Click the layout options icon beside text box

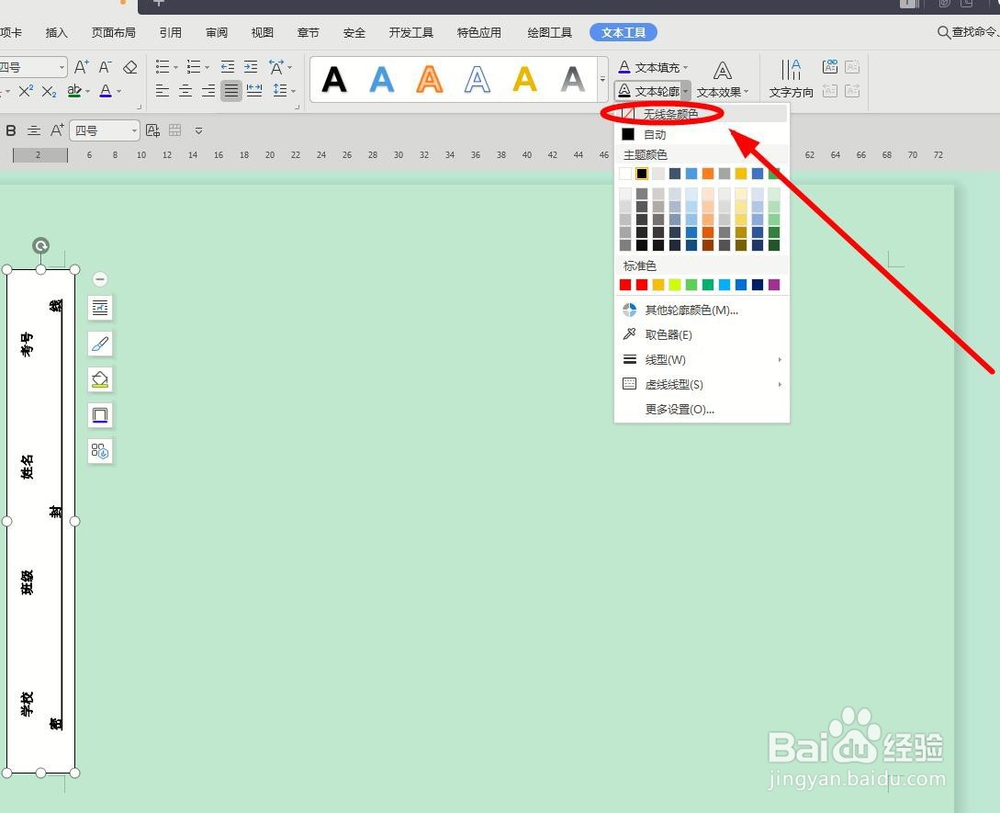[x=100, y=308]
